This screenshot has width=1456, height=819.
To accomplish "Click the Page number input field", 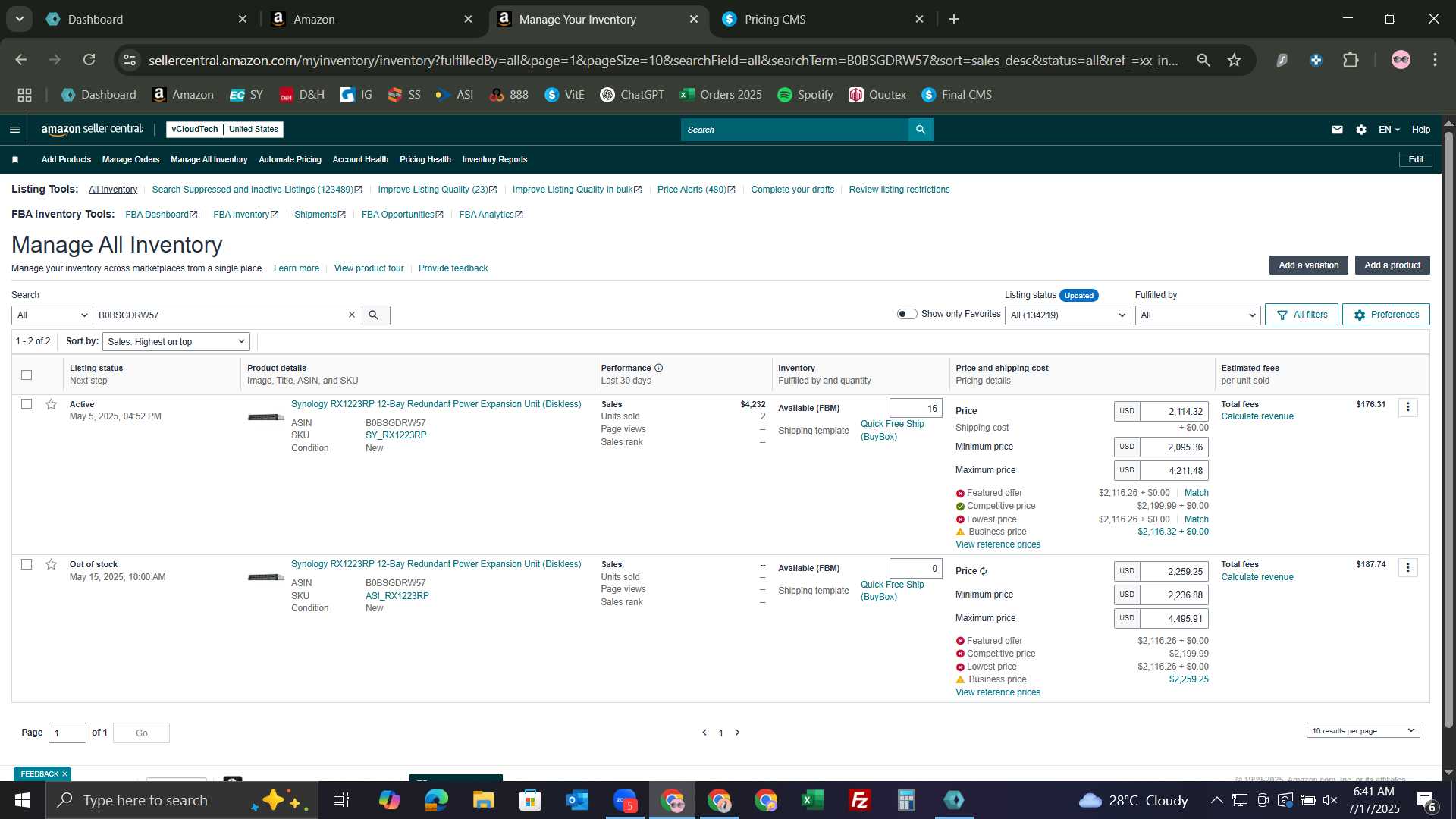I will [67, 733].
